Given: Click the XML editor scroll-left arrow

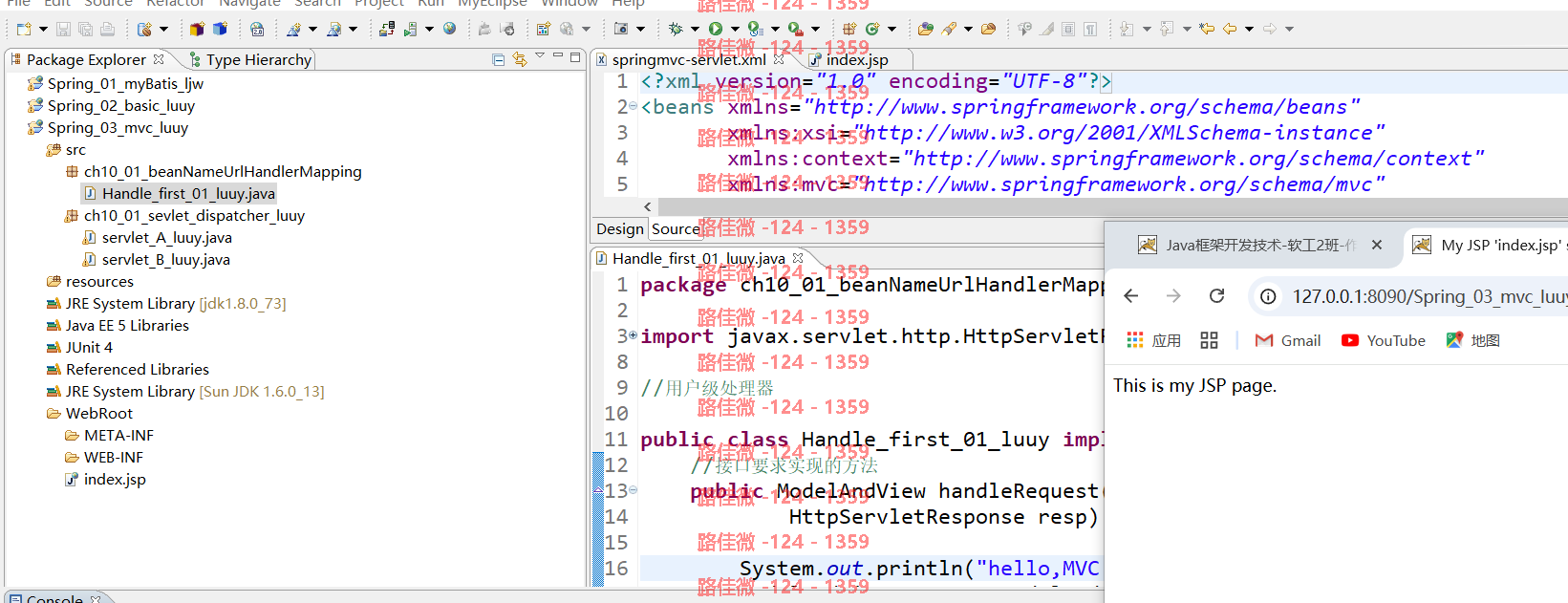Looking at the screenshot, I should 648,206.
